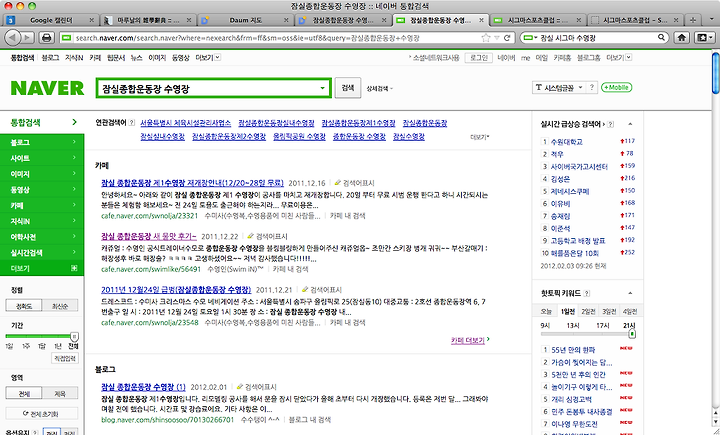Image resolution: width=720 pixels, height=435 pixels.
Task: Expand more related searches with 더보기
Action: [480, 137]
